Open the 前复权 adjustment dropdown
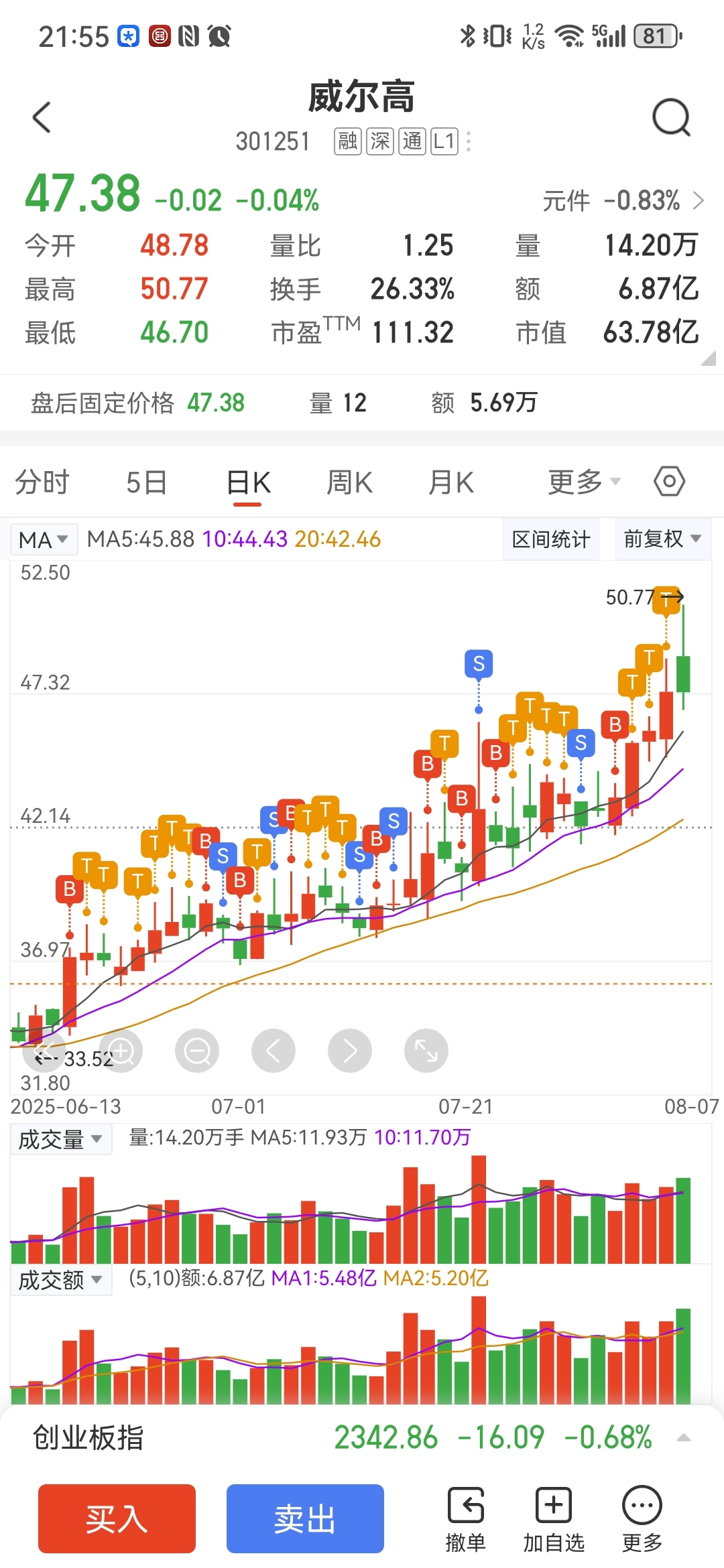The height and width of the screenshot is (1568, 724). pos(662,539)
